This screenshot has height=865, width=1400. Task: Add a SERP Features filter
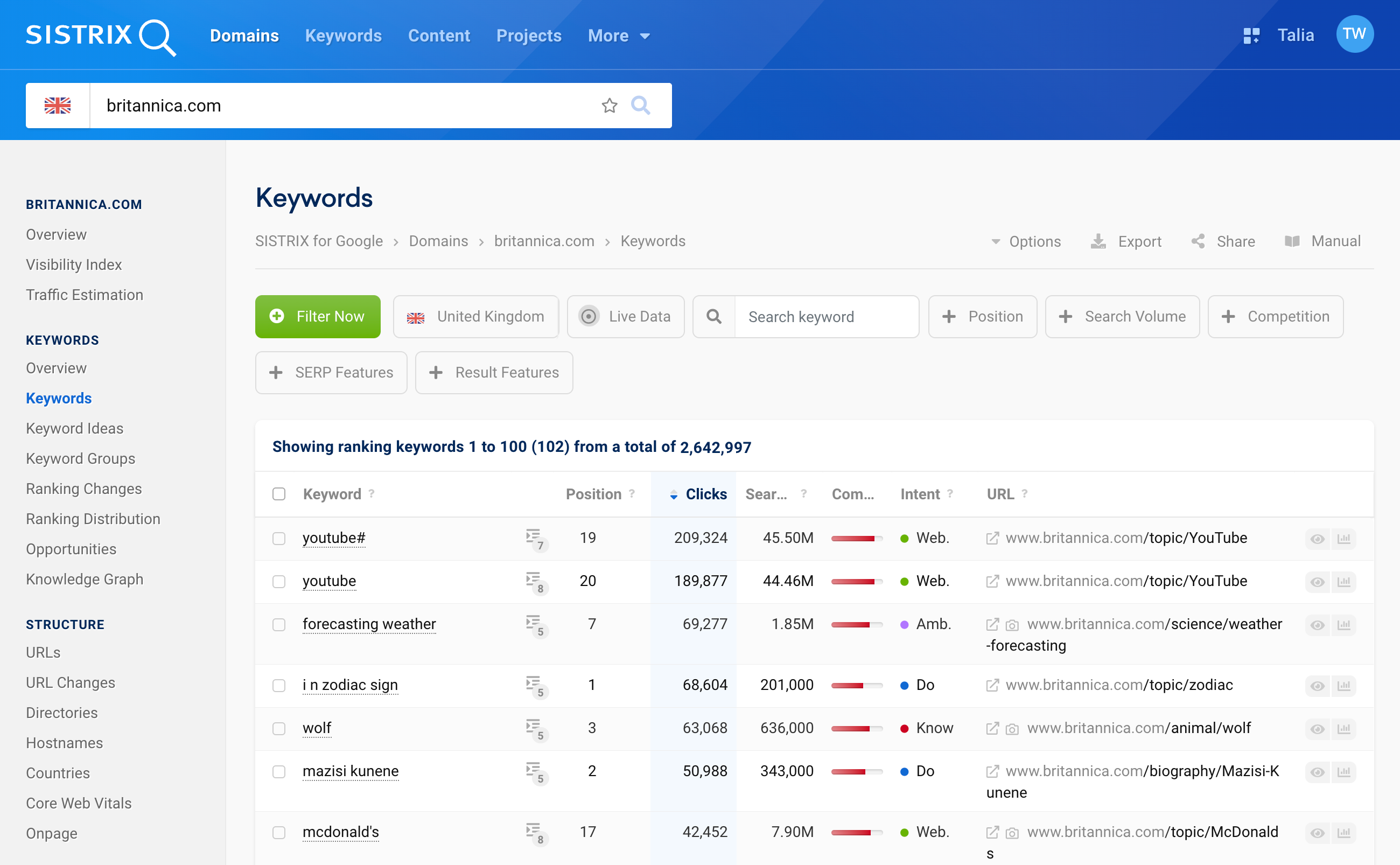331,372
